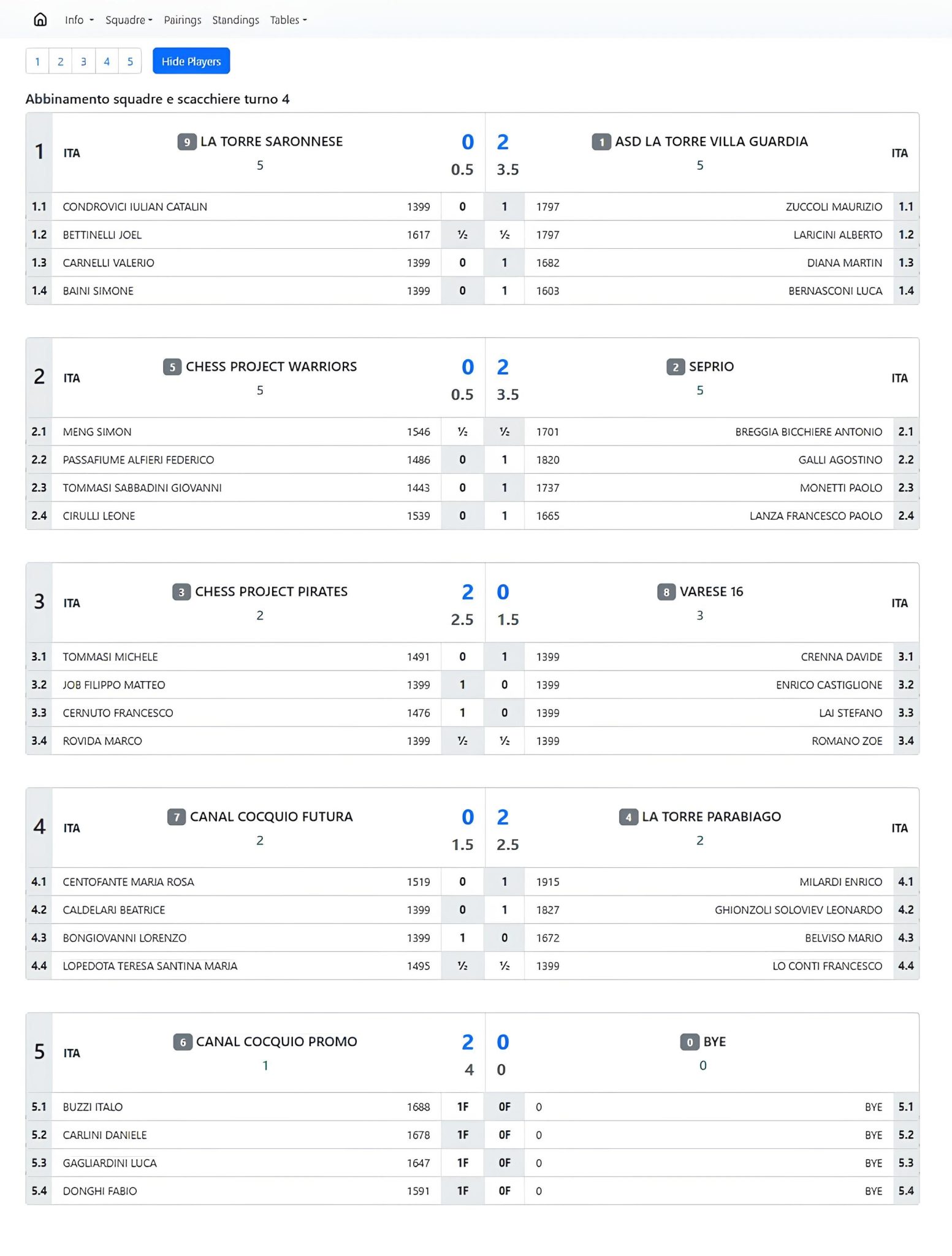The height and width of the screenshot is (1256, 952).
Task: Click badge 4 beside La Torre Parabiago
Action: 626,816
